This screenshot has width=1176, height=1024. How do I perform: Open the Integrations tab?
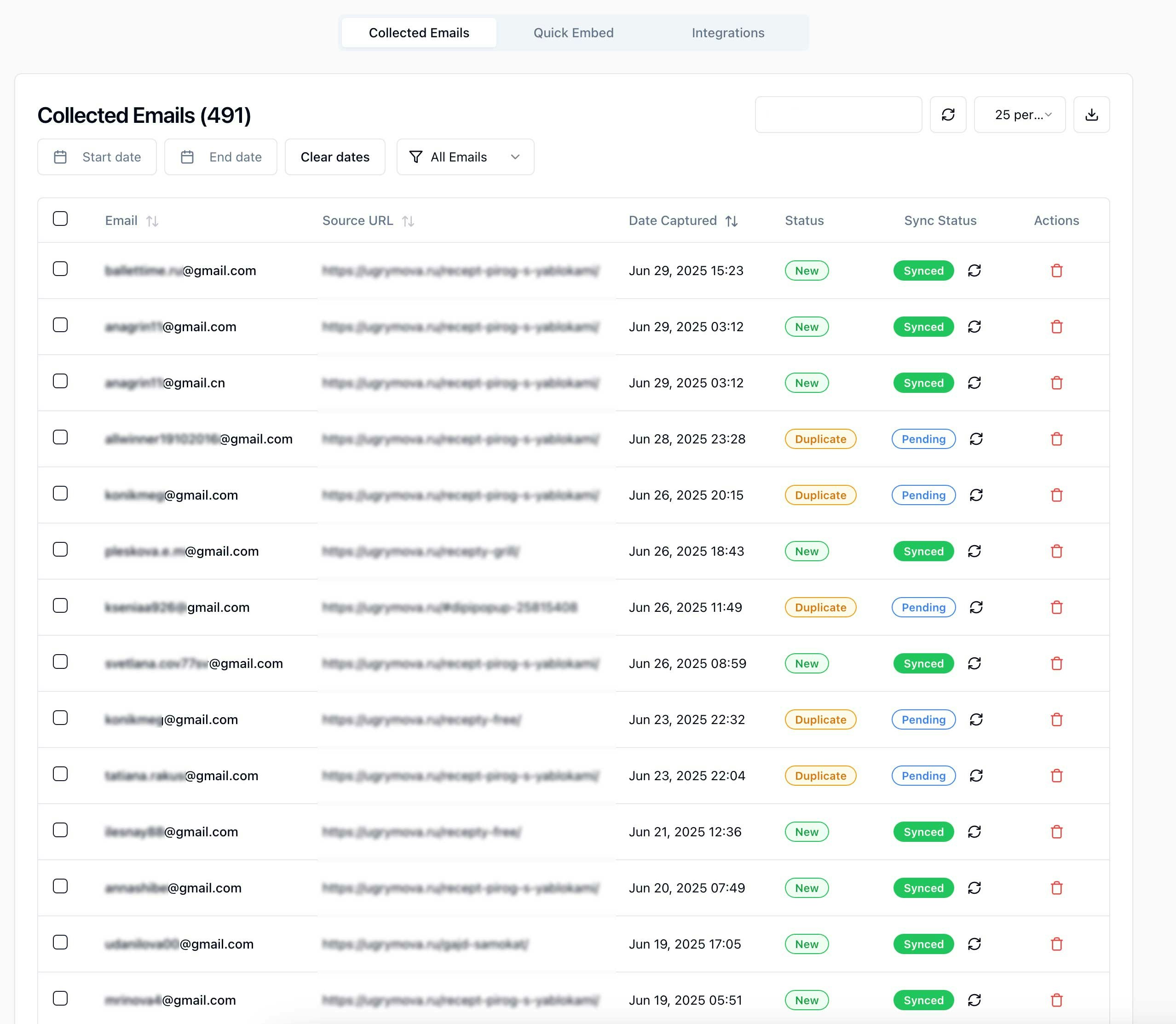click(x=727, y=33)
